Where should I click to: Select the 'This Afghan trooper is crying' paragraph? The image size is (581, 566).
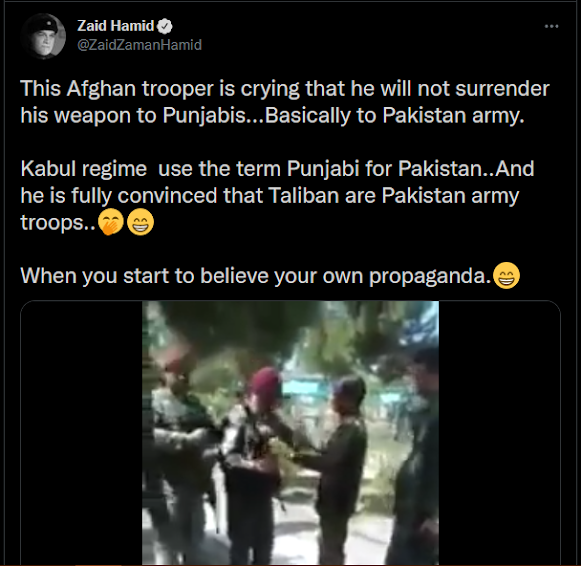coord(285,102)
